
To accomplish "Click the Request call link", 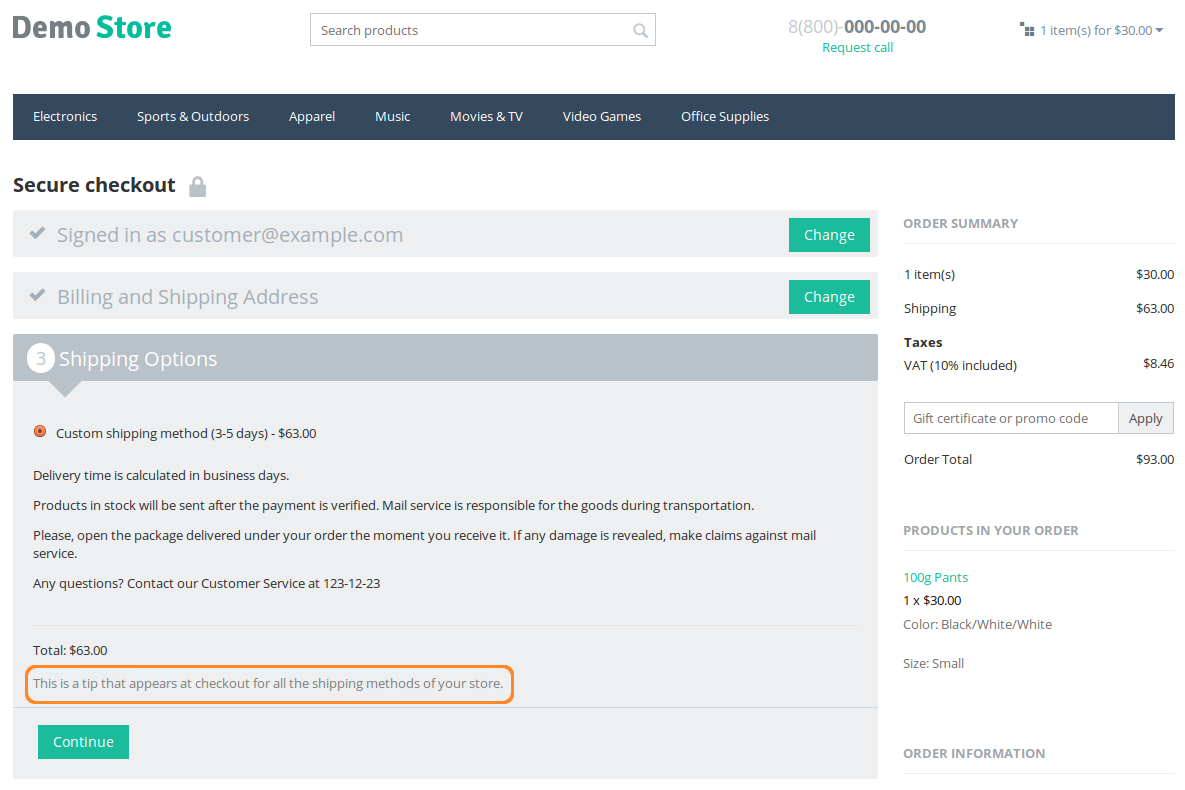I will click(858, 48).
